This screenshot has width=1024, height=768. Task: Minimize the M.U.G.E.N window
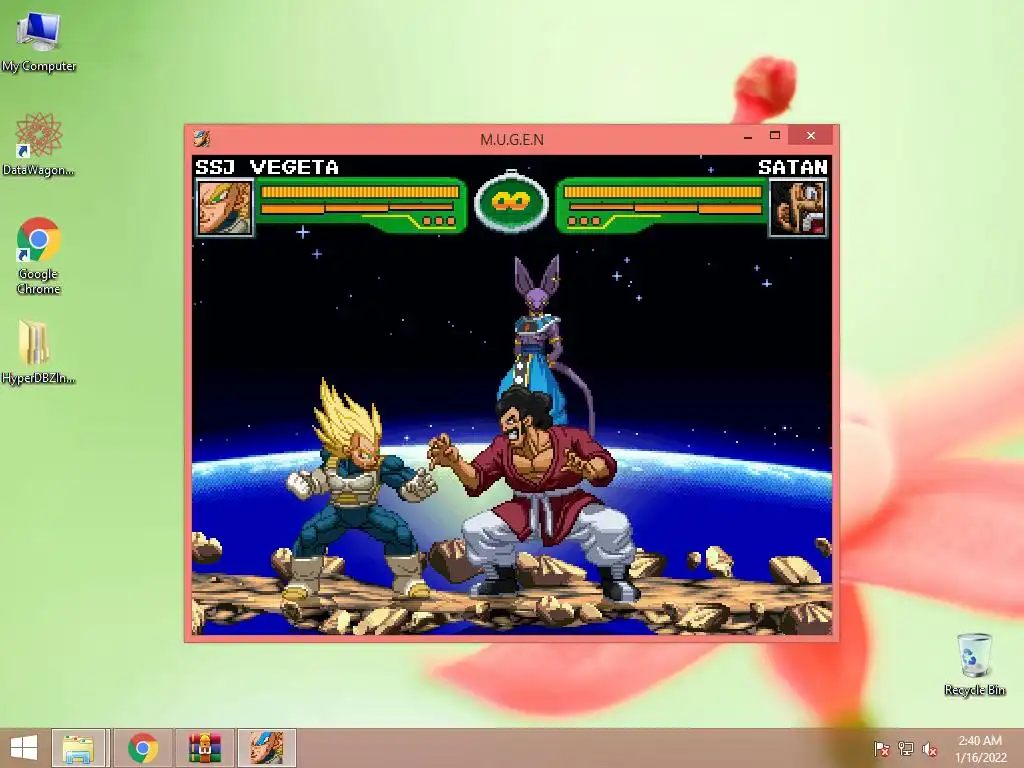click(748, 136)
